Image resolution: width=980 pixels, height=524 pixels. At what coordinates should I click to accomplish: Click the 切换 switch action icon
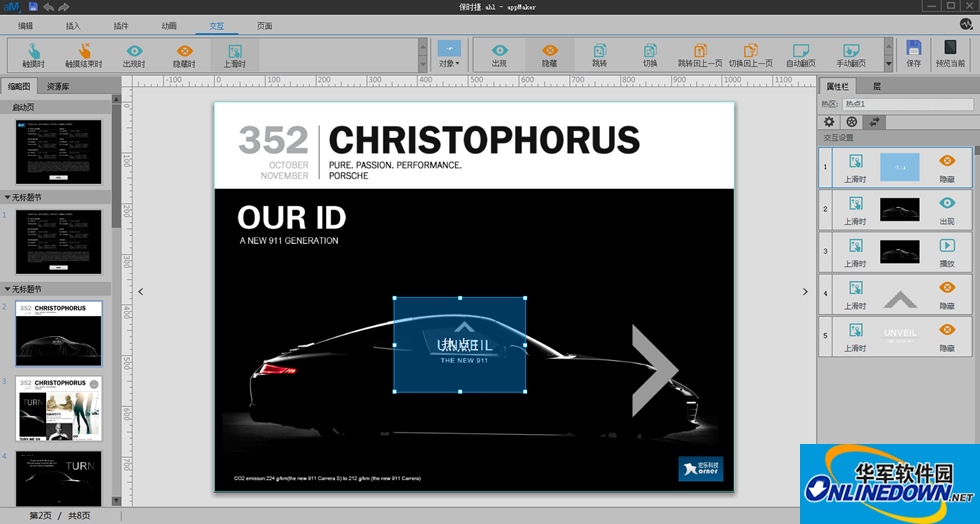pos(649,51)
